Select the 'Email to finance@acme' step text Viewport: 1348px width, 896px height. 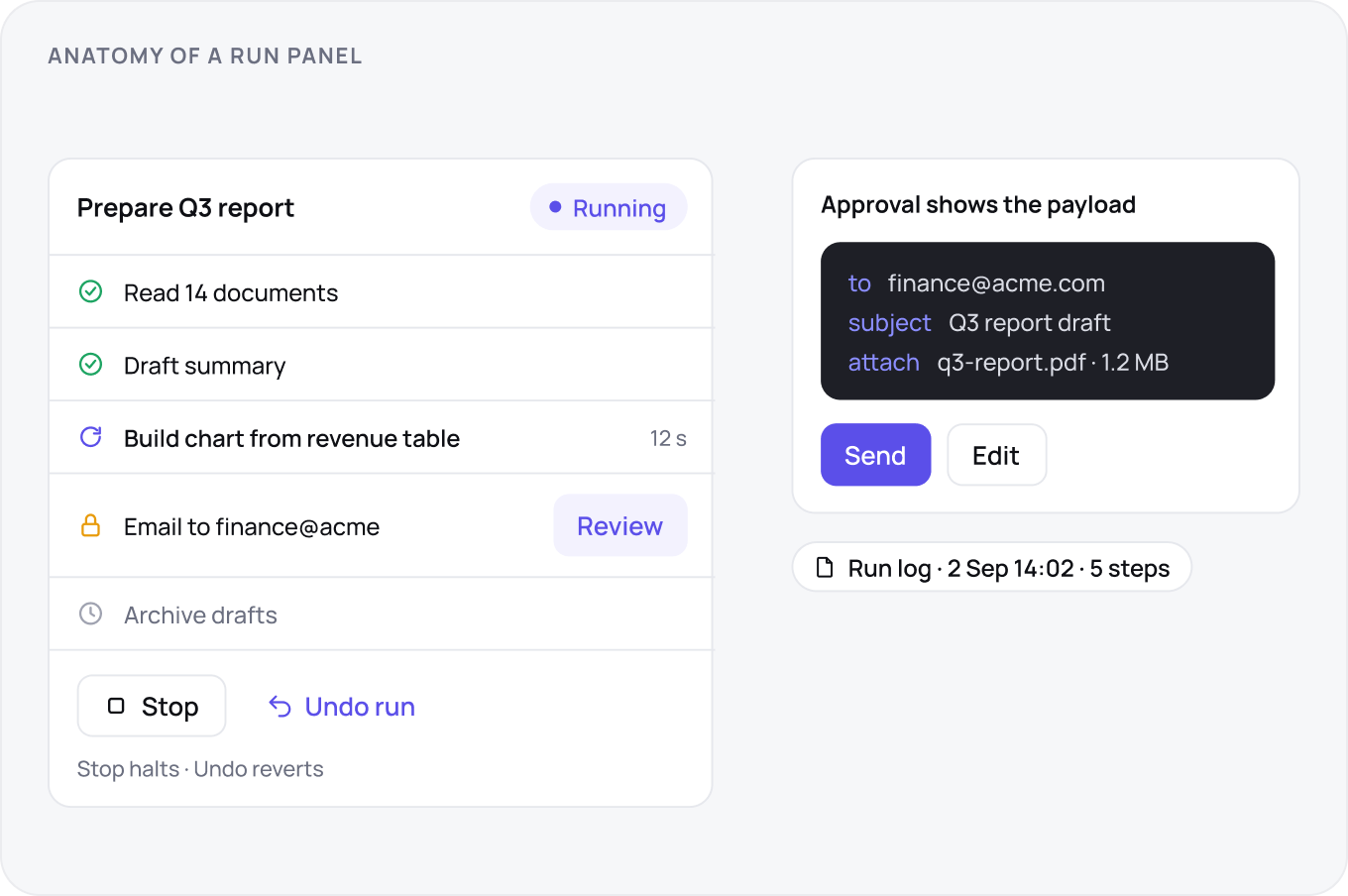pyautogui.click(x=252, y=526)
